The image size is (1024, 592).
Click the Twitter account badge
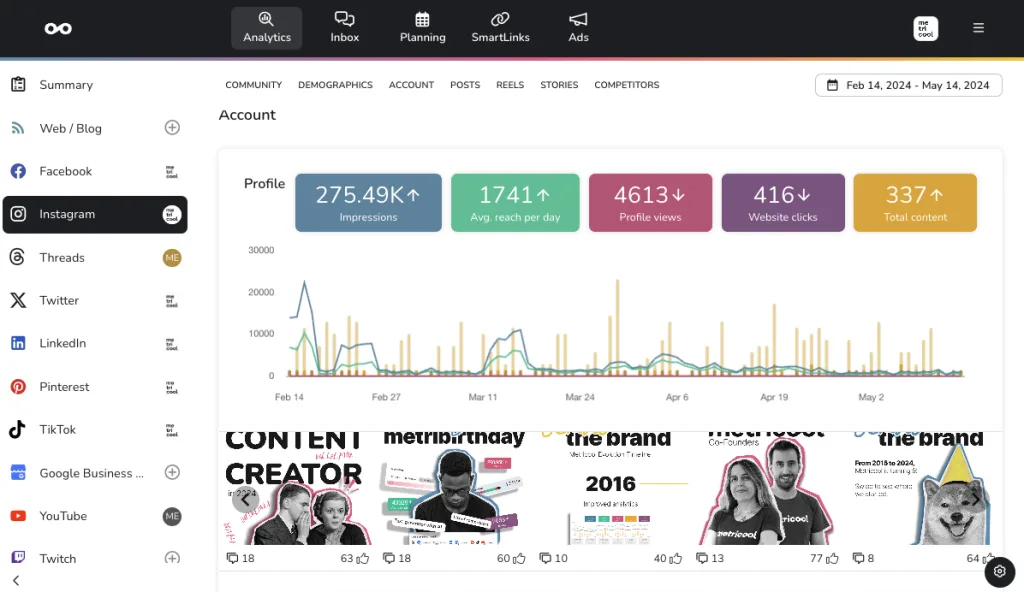(172, 301)
